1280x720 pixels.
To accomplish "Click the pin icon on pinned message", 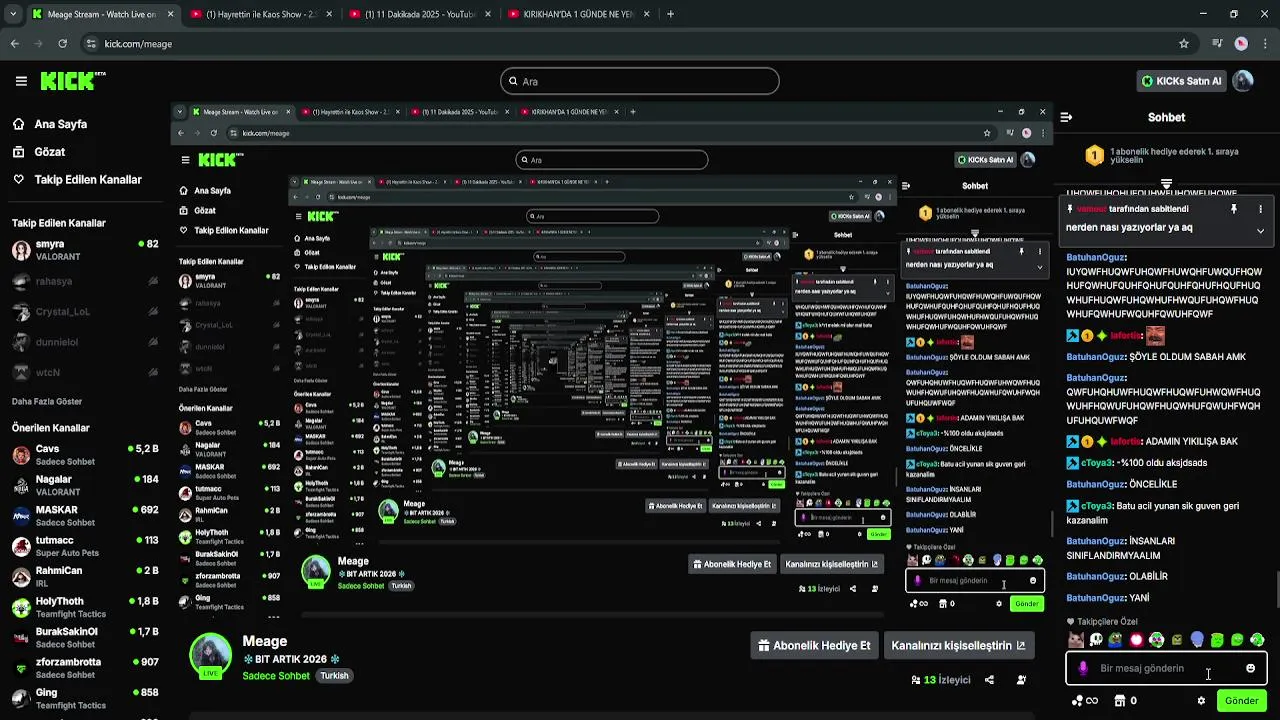I will (x=1234, y=209).
